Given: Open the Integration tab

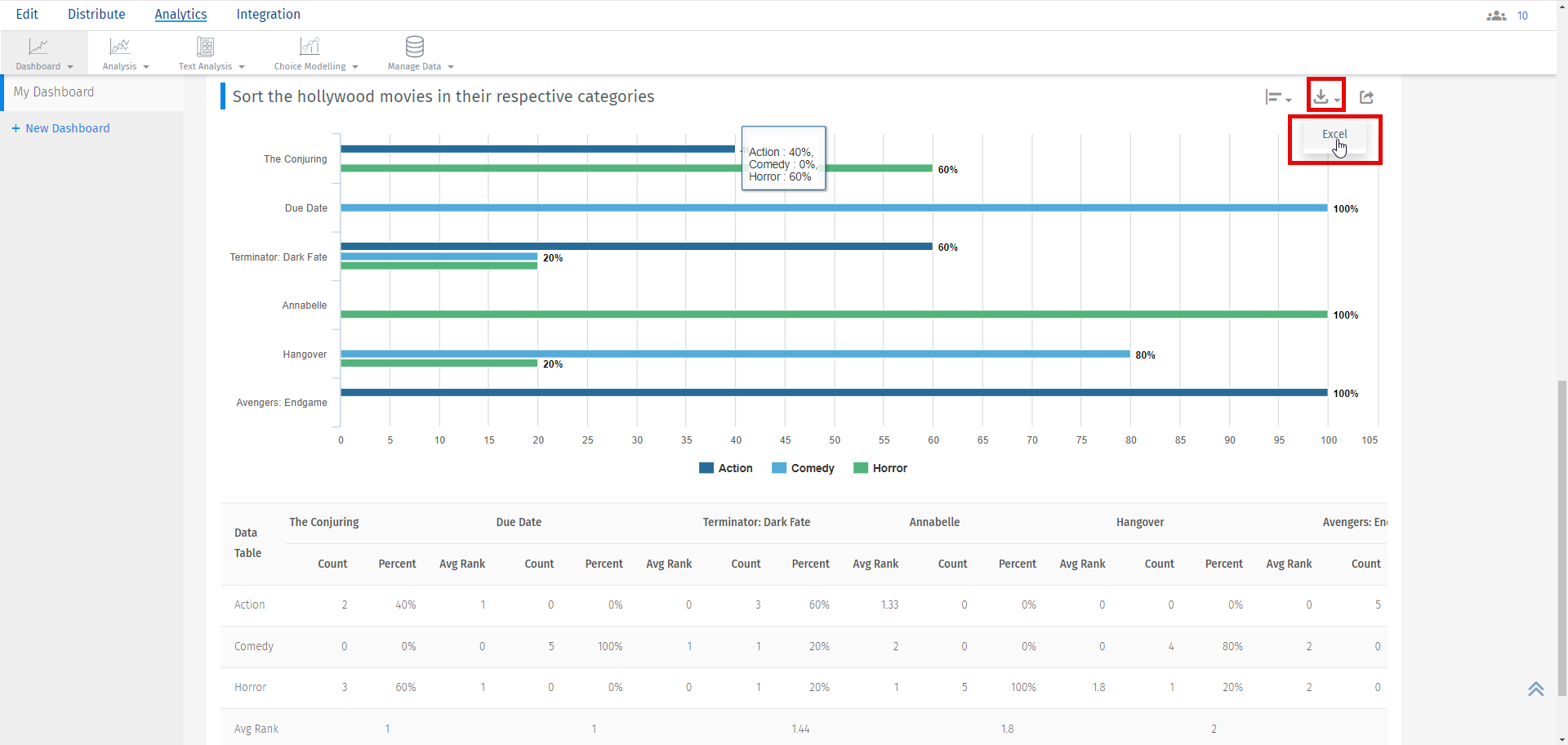Looking at the screenshot, I should [268, 15].
